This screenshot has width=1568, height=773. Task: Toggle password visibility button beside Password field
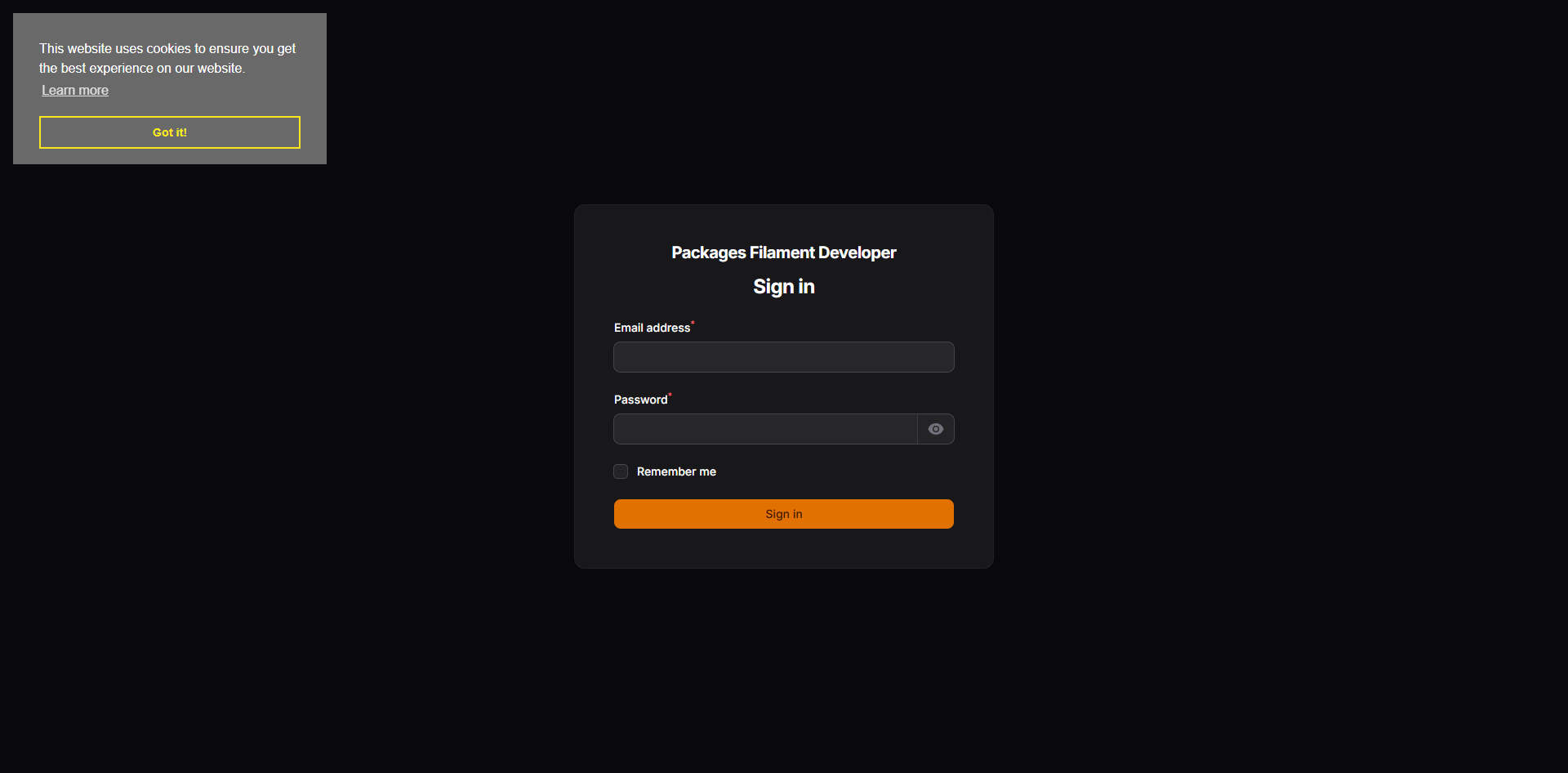[x=936, y=429]
